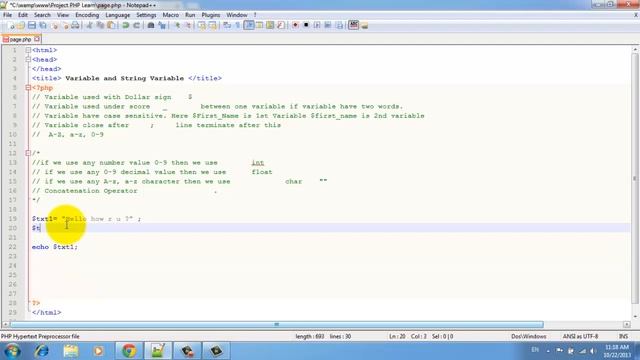Open the Windows Start menu
The width and height of the screenshot is (640, 360).
click(12, 351)
